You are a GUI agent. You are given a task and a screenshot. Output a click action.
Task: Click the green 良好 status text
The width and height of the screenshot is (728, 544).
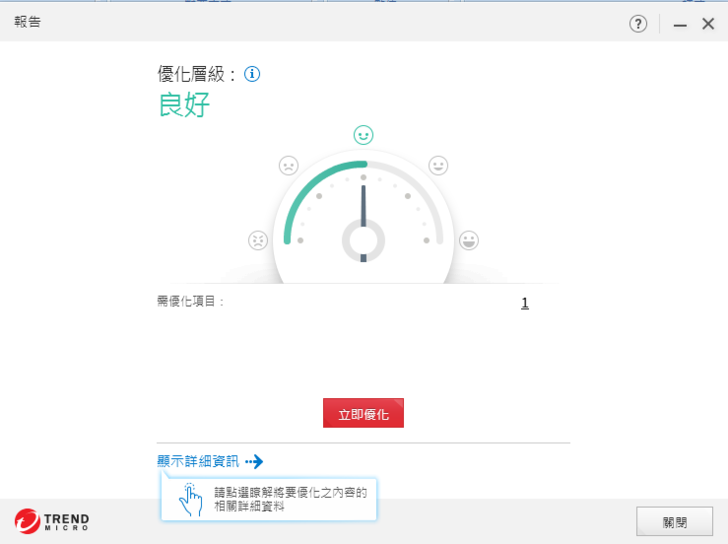pyautogui.click(x=184, y=105)
